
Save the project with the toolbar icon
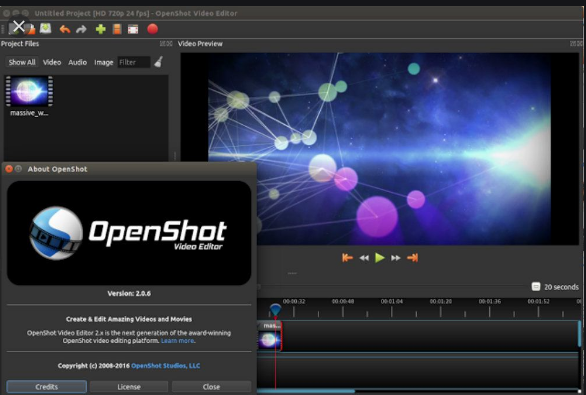point(46,29)
